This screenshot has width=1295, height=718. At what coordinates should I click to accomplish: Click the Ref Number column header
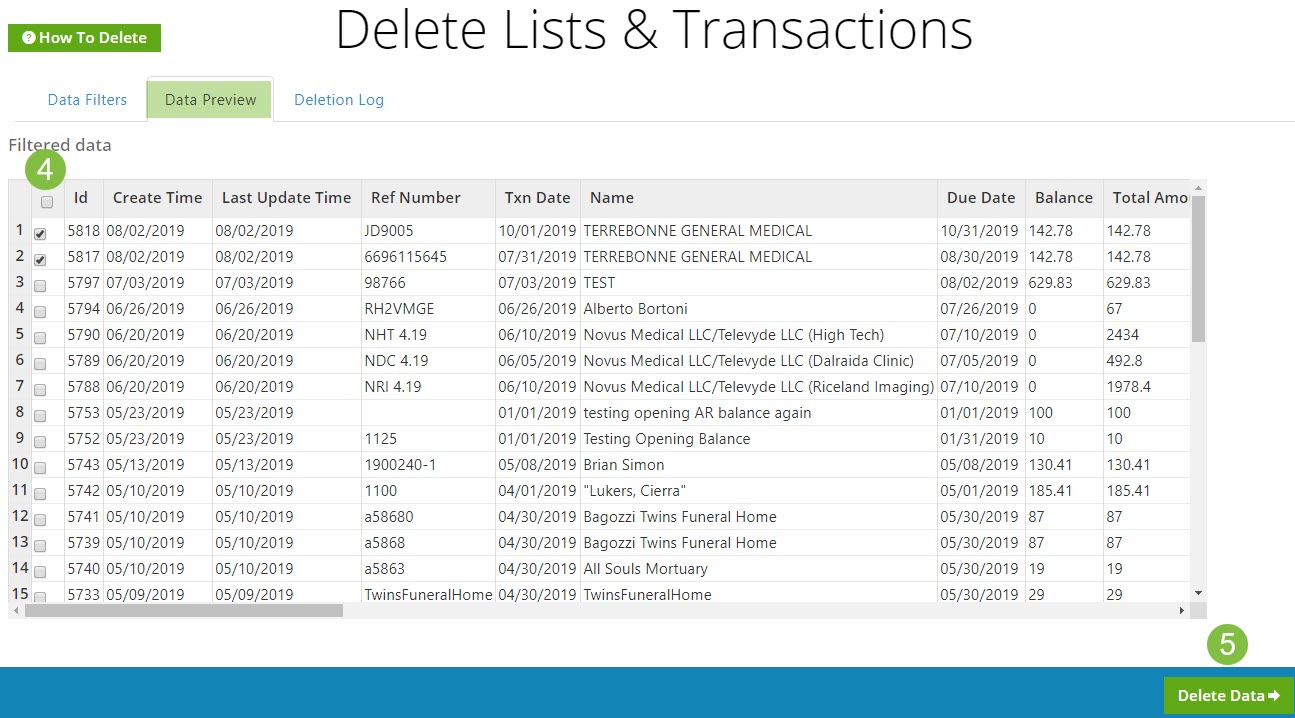point(415,197)
